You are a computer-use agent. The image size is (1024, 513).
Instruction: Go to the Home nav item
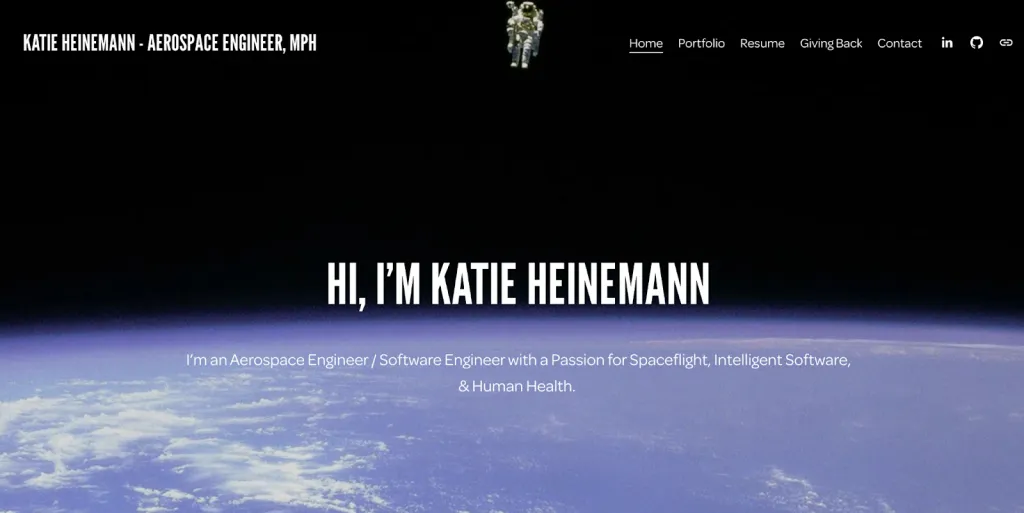pos(646,43)
